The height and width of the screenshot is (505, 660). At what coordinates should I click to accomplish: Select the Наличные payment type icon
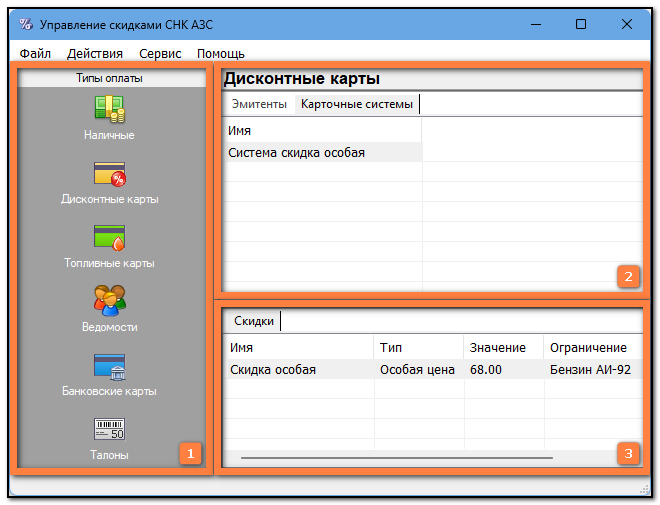pos(109,109)
